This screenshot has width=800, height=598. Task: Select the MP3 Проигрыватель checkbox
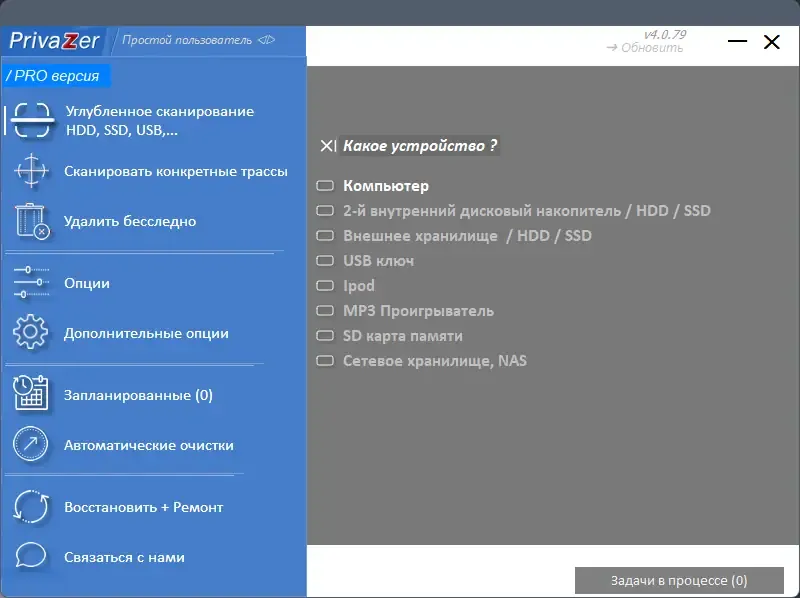[325, 310]
